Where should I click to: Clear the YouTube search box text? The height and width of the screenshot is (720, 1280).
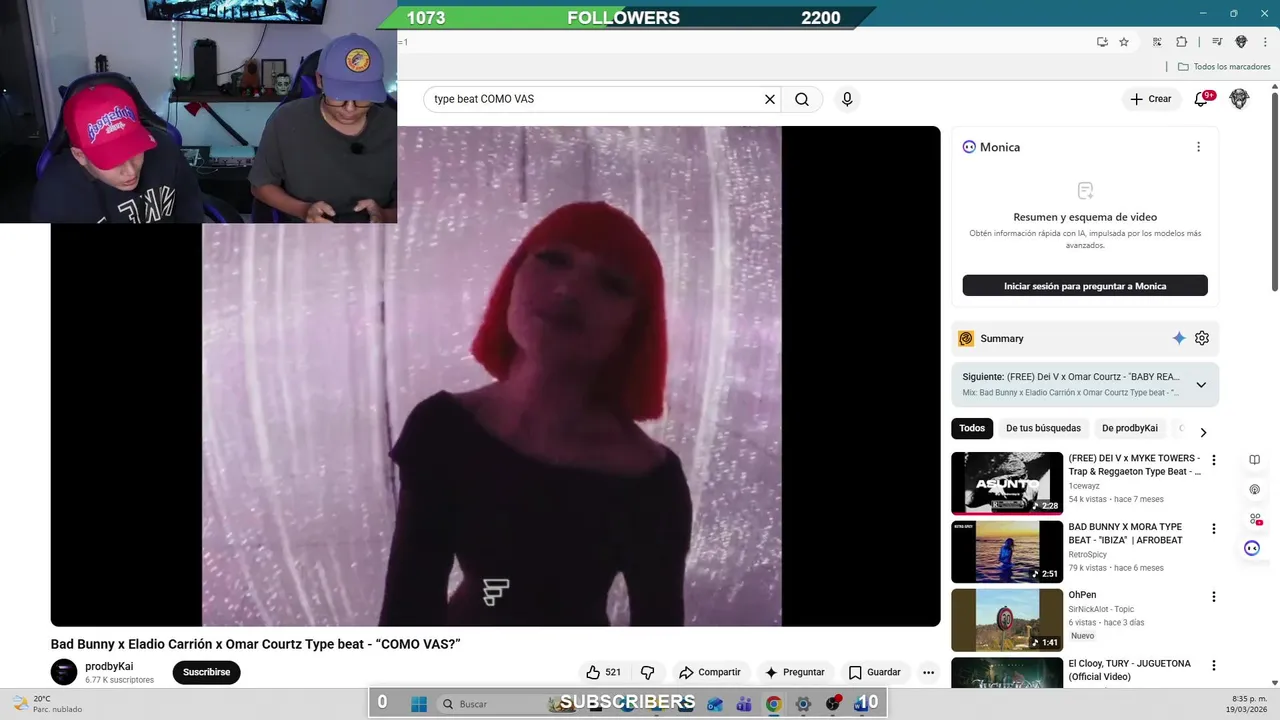click(x=770, y=99)
